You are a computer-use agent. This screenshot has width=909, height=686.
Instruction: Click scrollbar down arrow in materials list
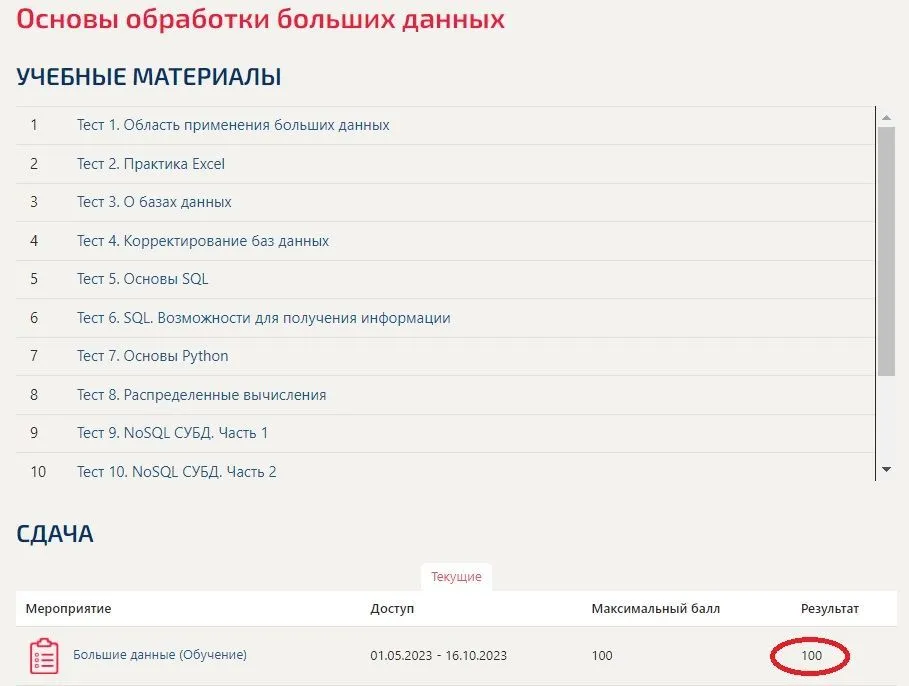[x=885, y=469]
